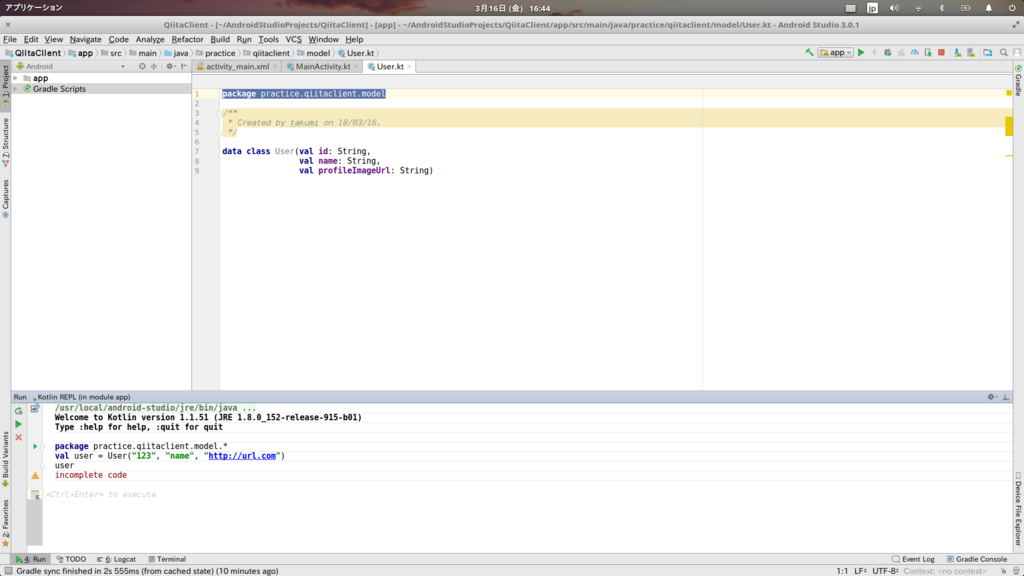Image resolution: width=1024 pixels, height=576 pixels.
Task: Start Debug app with bug icon
Action: point(888,52)
